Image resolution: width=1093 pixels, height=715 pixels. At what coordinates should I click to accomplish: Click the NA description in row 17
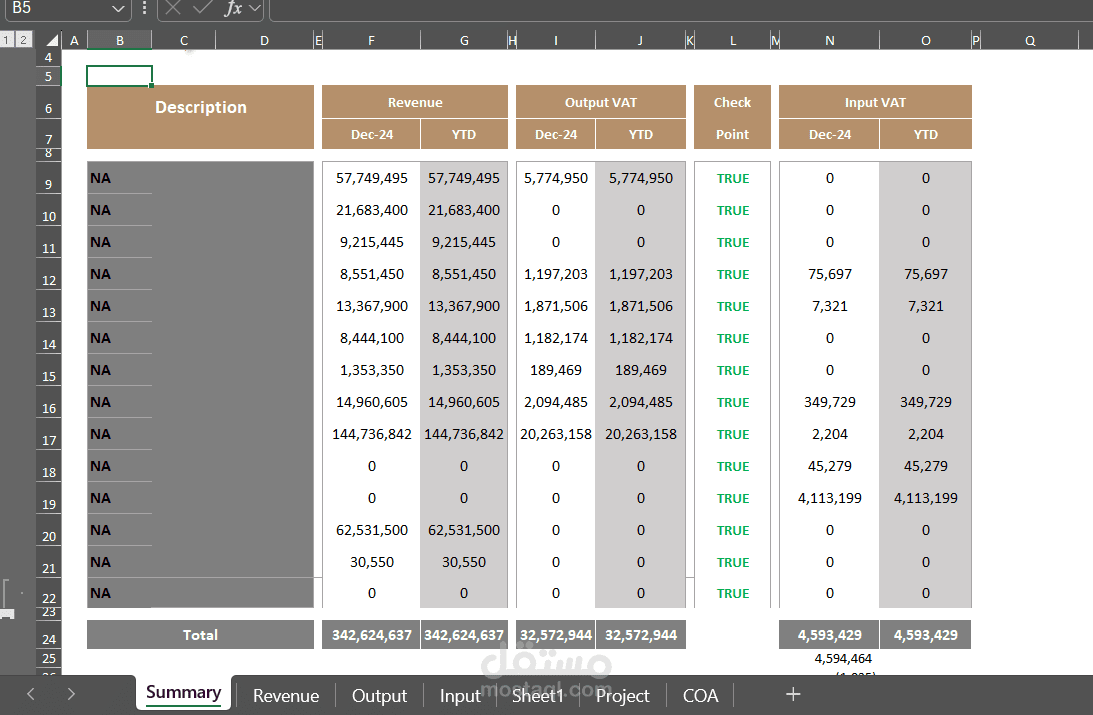point(100,434)
